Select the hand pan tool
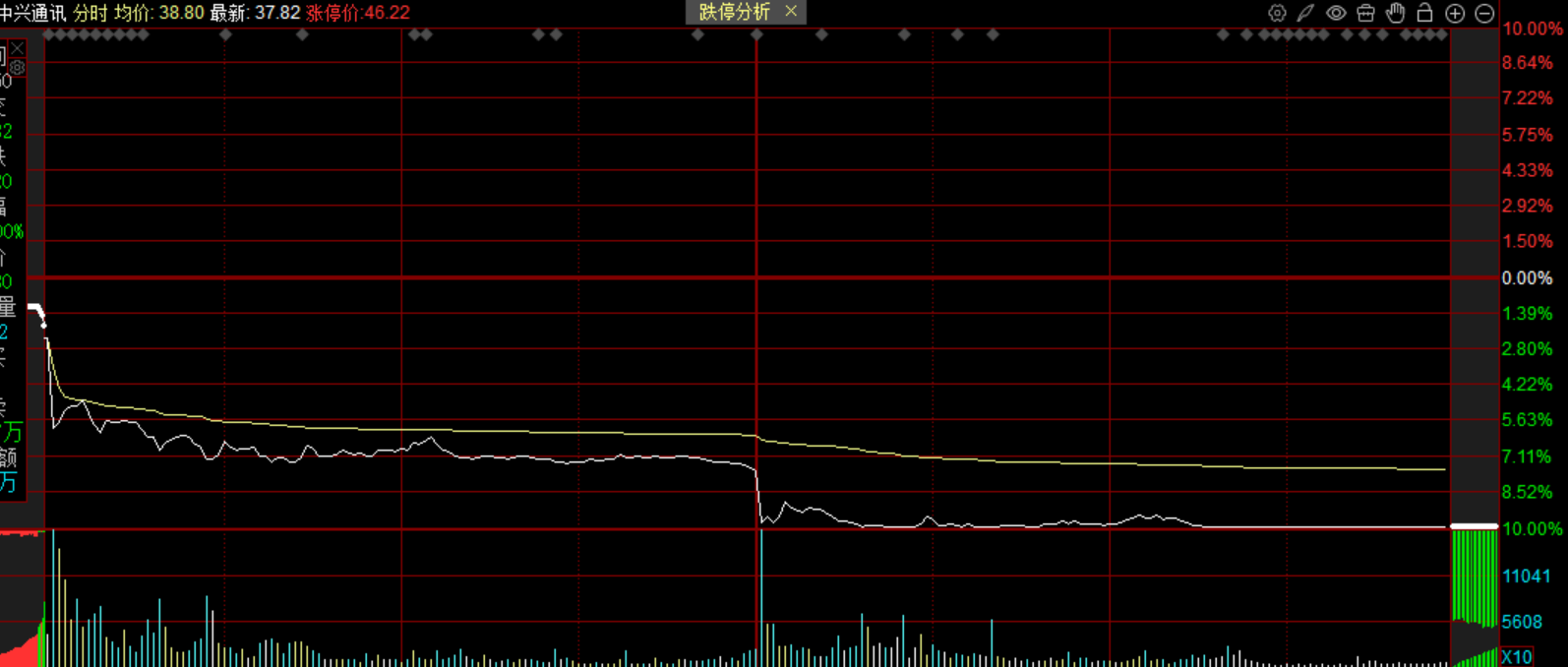The width and height of the screenshot is (1568, 667). coord(1395,13)
